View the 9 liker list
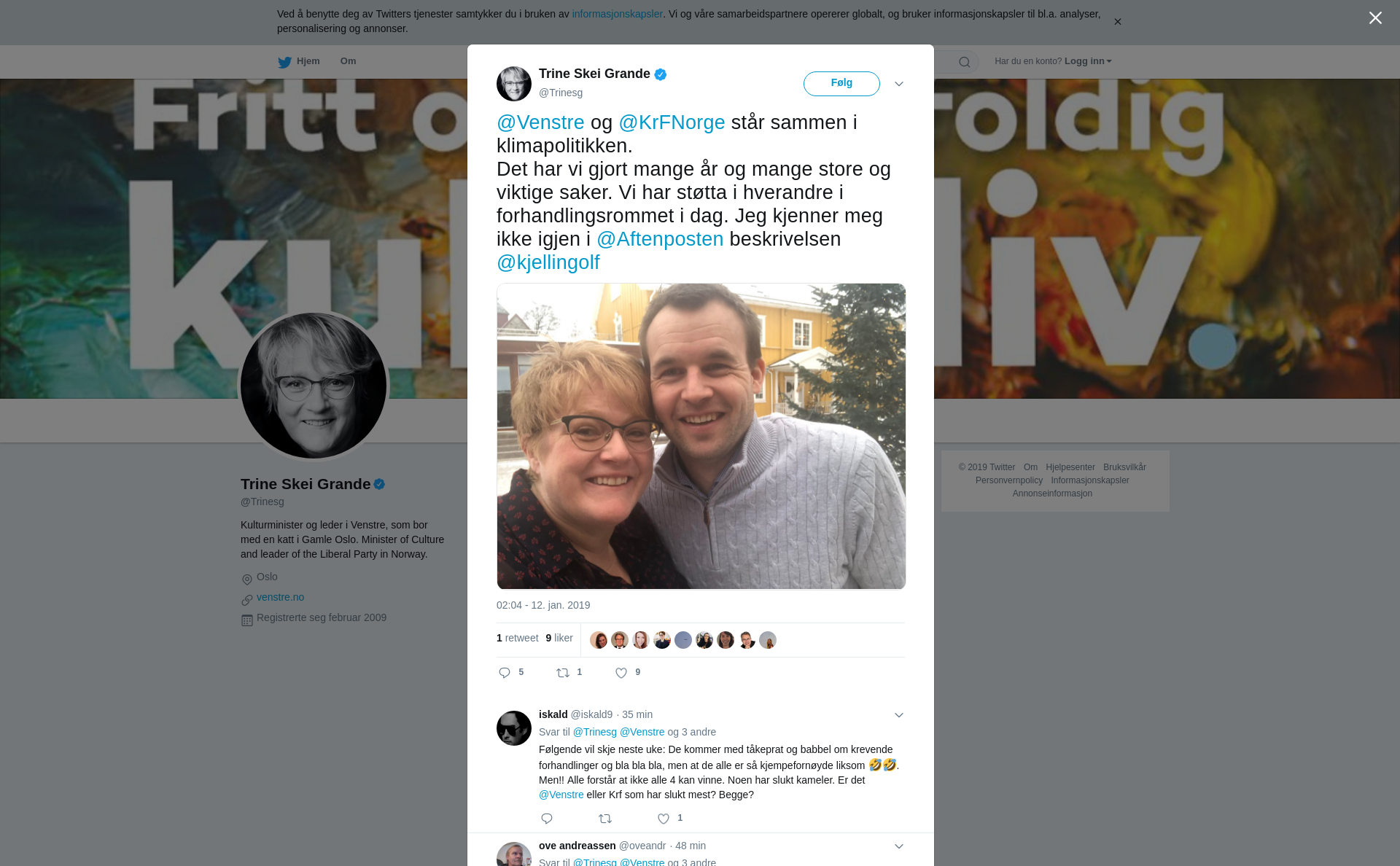Screen dimensions: 1400x866 [x=559, y=638]
